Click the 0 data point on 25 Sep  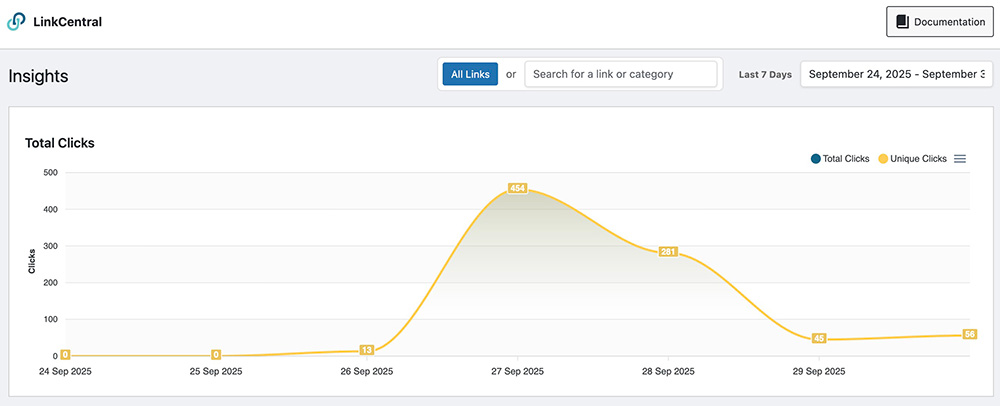pyautogui.click(x=216, y=354)
